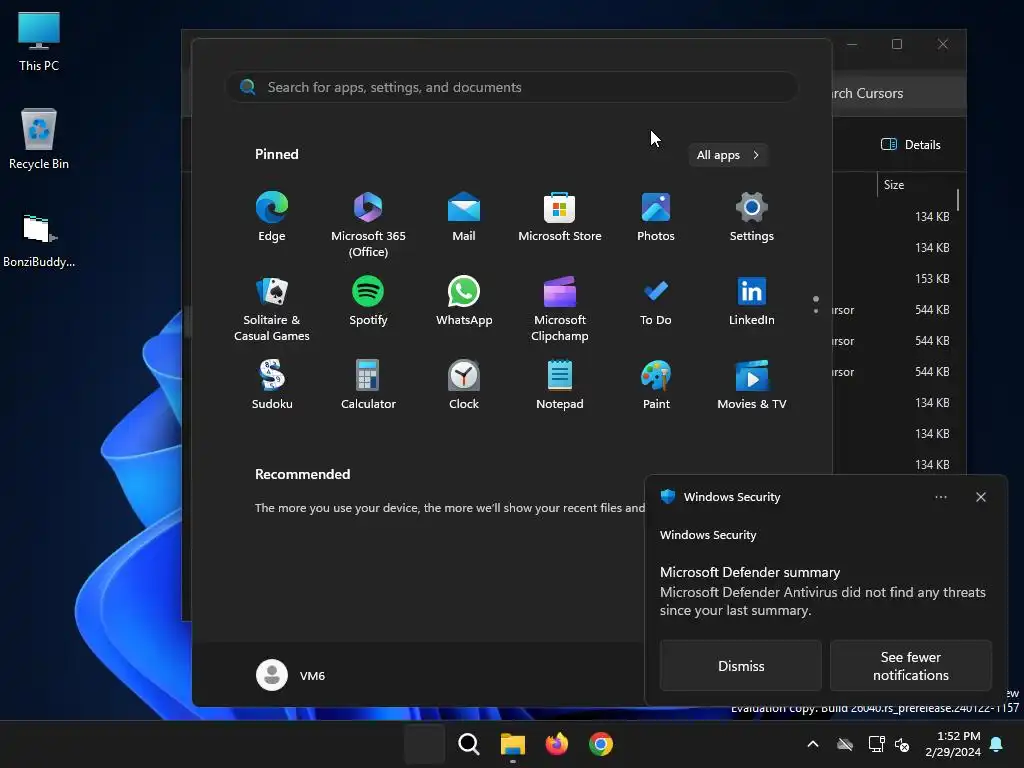Click the Search Cursors box in Explorer
The image size is (1024, 768).
coord(899,93)
